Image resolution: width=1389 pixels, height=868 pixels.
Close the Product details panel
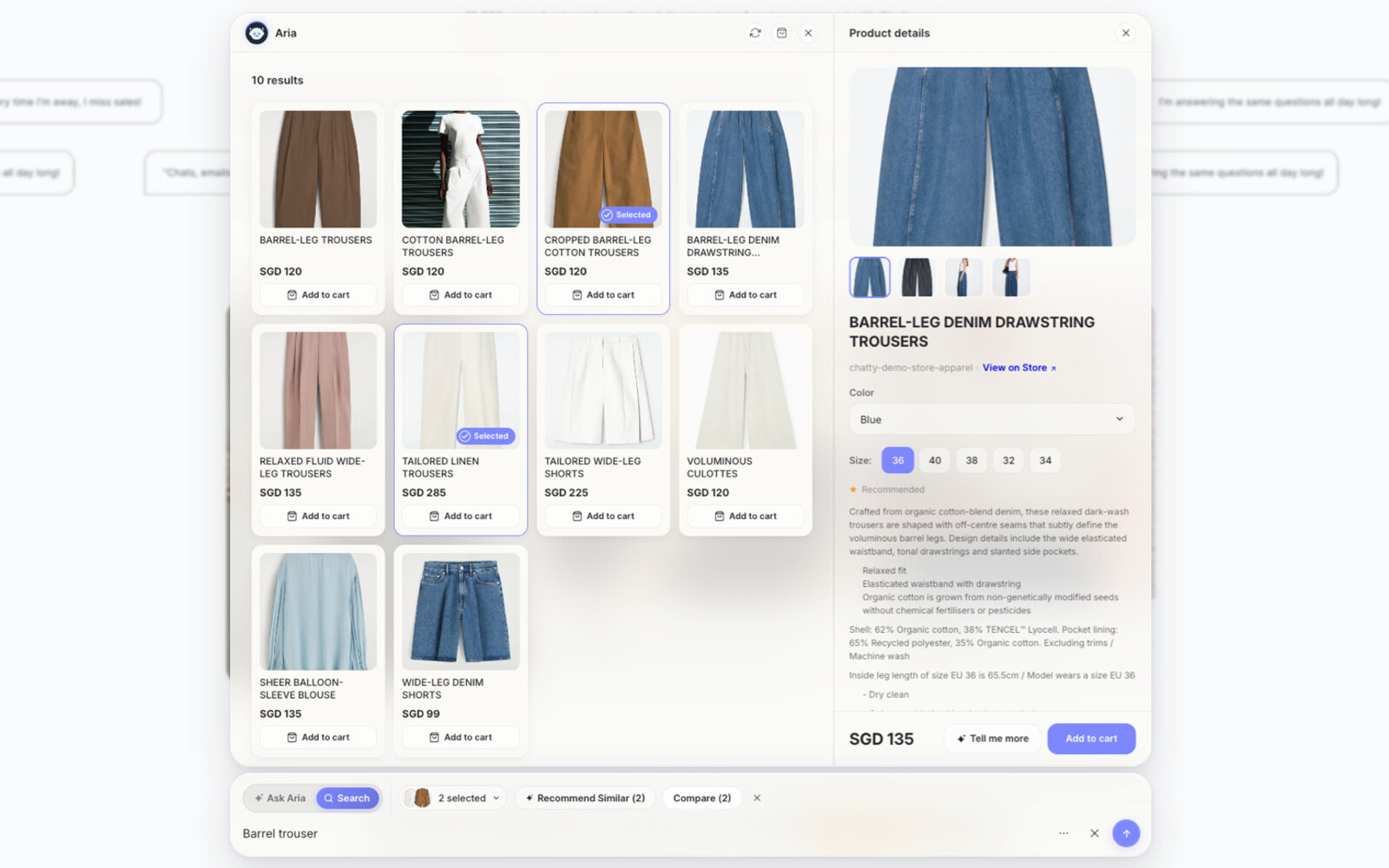tap(1126, 33)
